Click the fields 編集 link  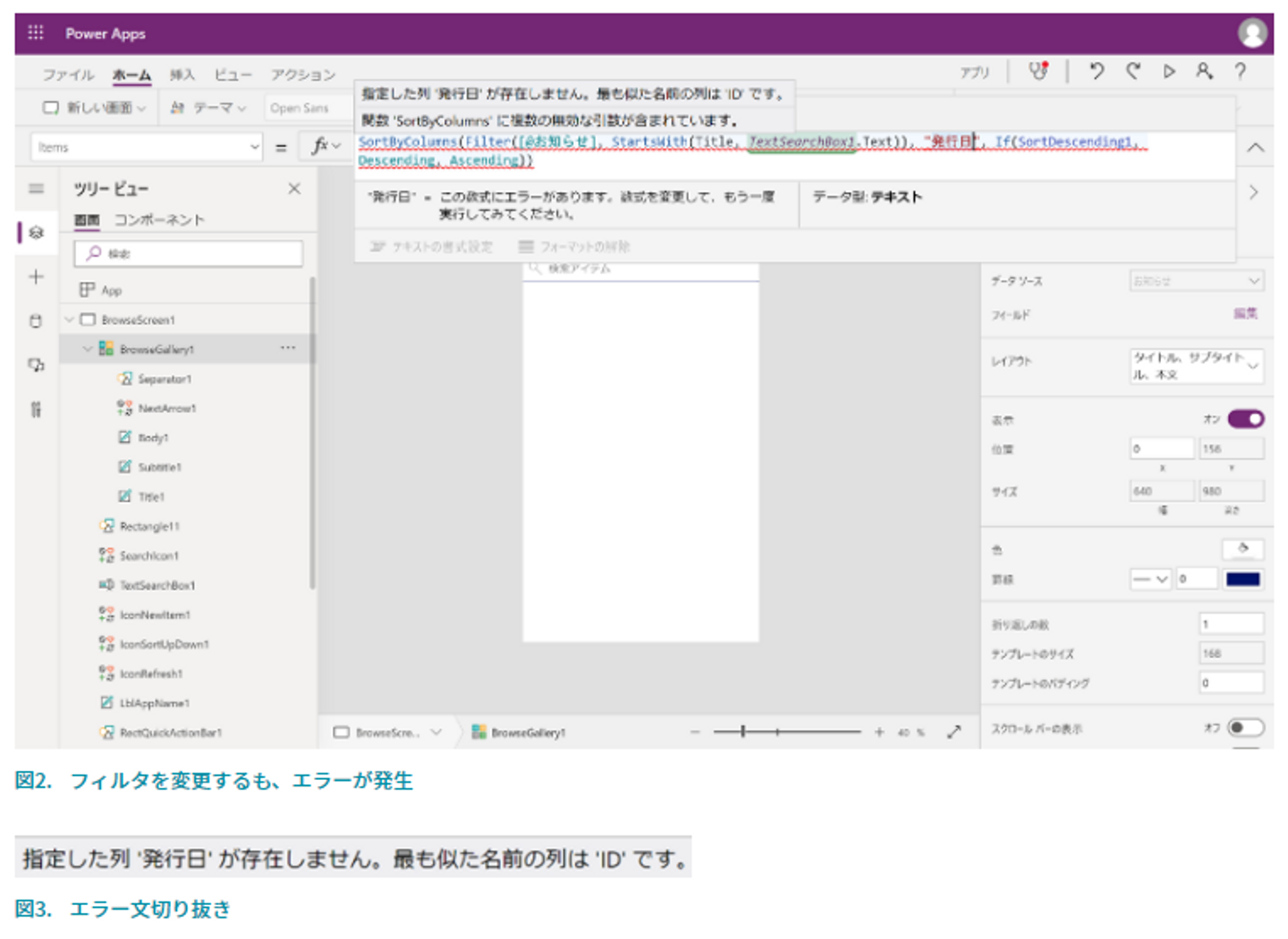tap(1245, 314)
